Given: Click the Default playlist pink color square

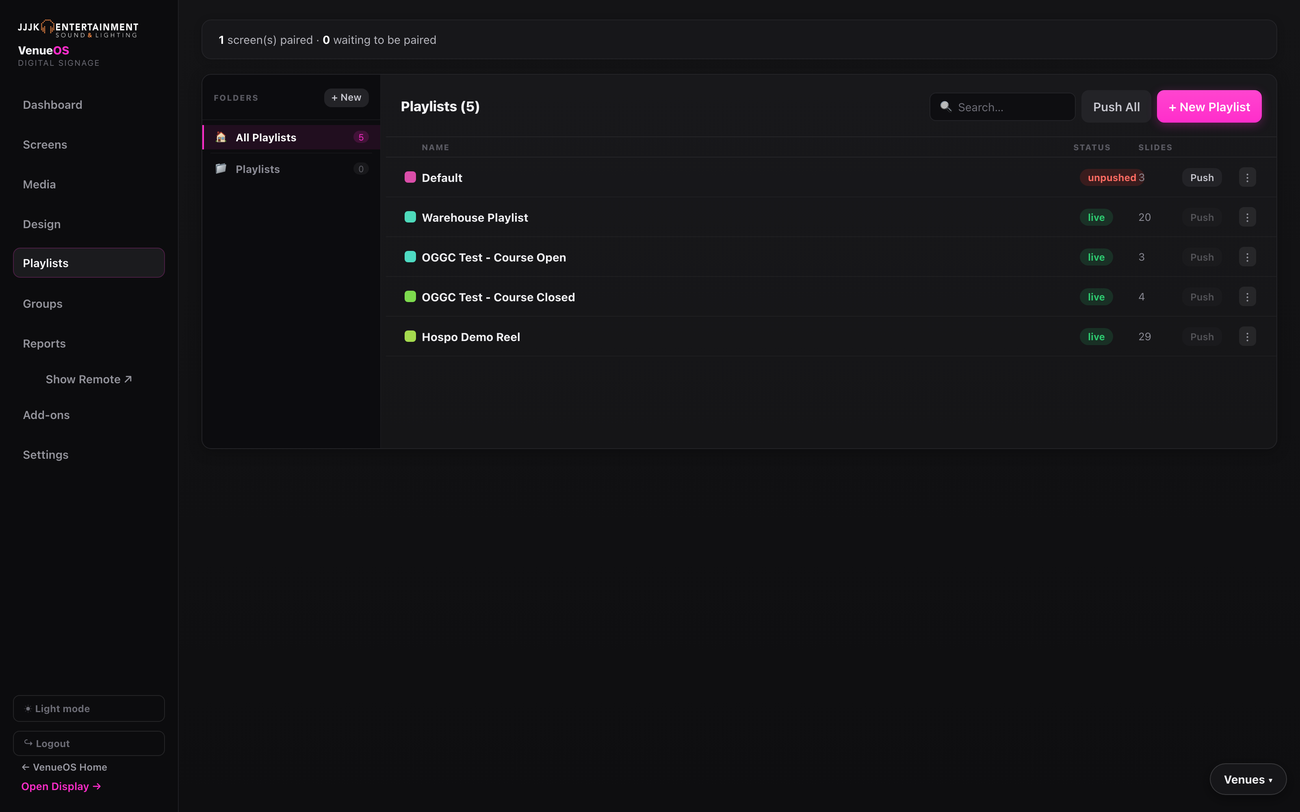Looking at the screenshot, I should pyautogui.click(x=410, y=177).
